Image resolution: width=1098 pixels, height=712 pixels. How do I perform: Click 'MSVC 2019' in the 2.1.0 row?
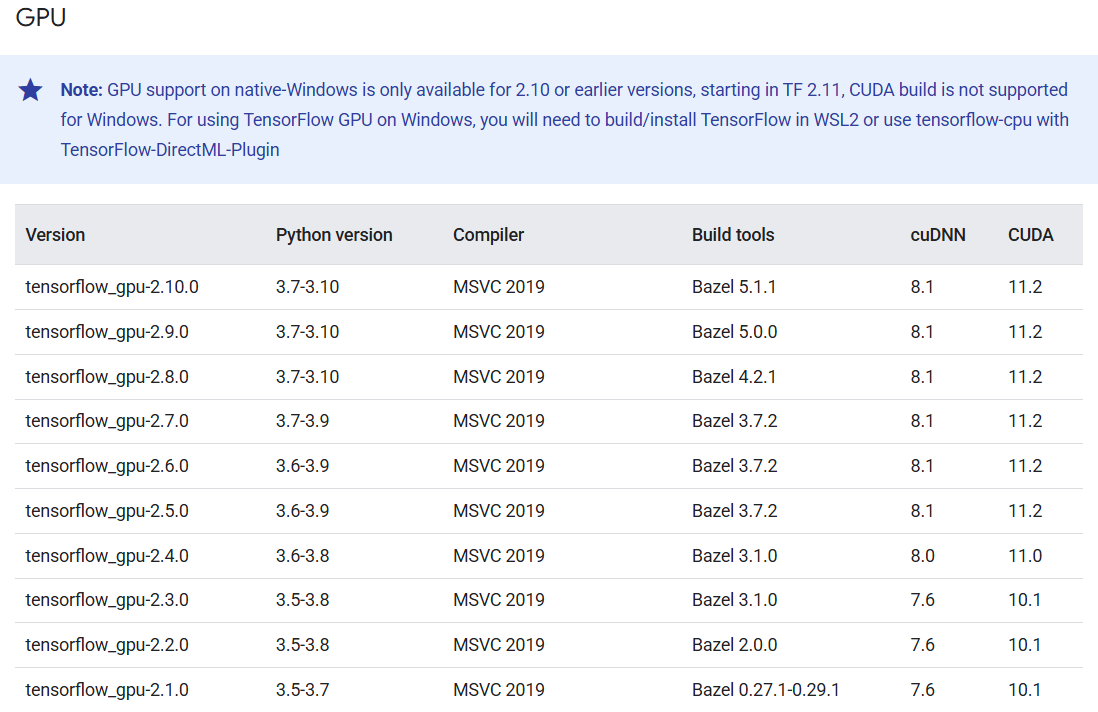(499, 690)
